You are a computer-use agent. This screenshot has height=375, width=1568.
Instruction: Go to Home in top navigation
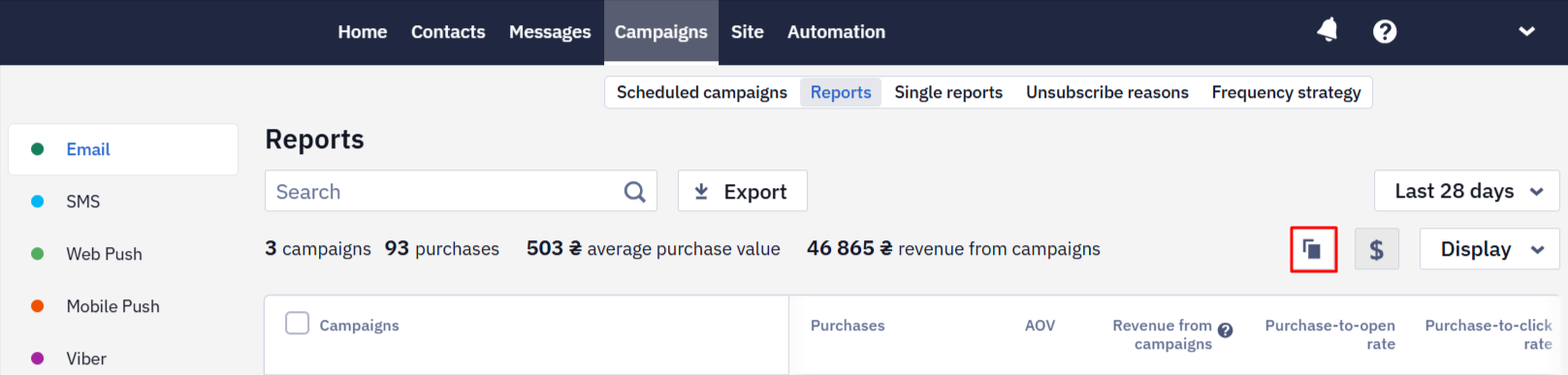point(363,32)
